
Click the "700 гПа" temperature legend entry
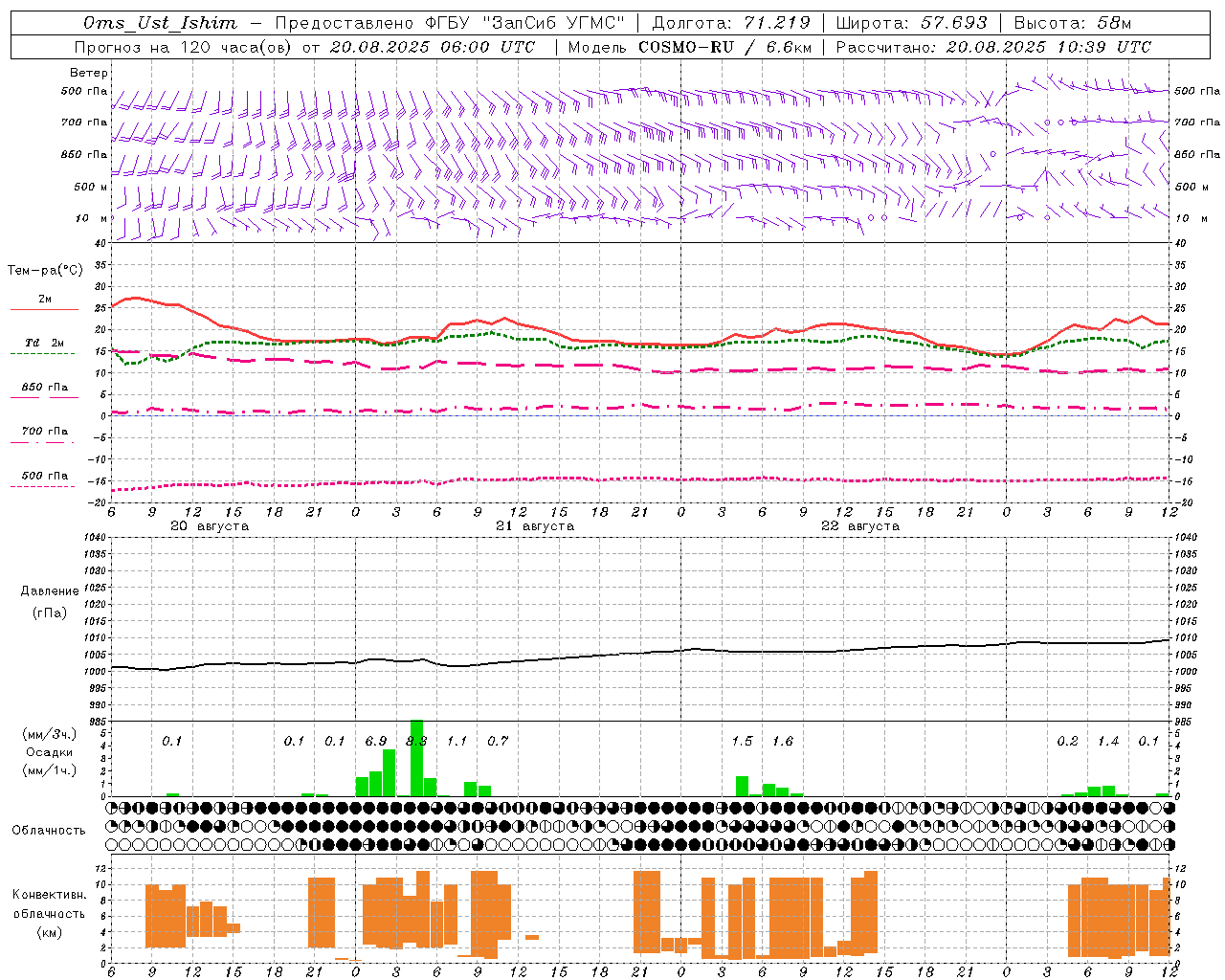pos(44,431)
